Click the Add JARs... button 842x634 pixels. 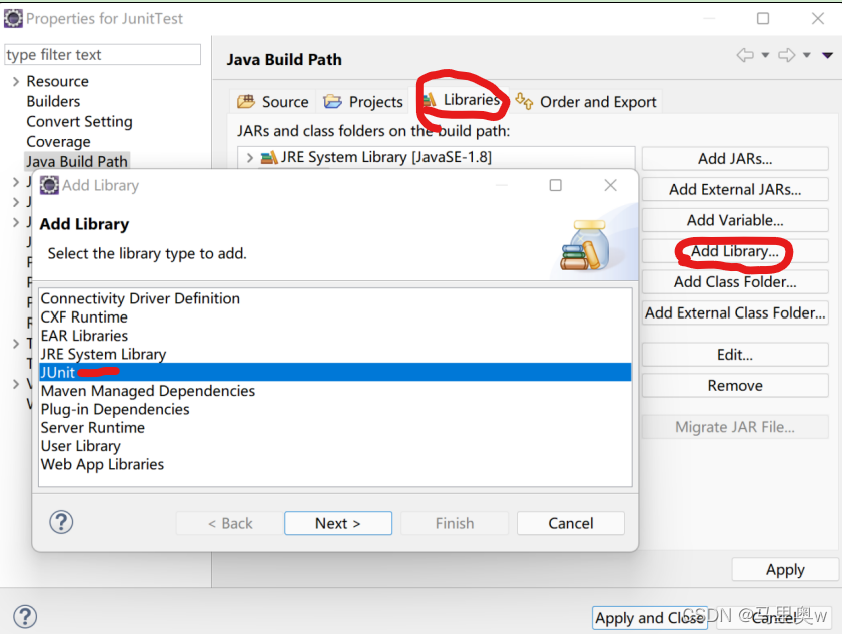pos(735,158)
